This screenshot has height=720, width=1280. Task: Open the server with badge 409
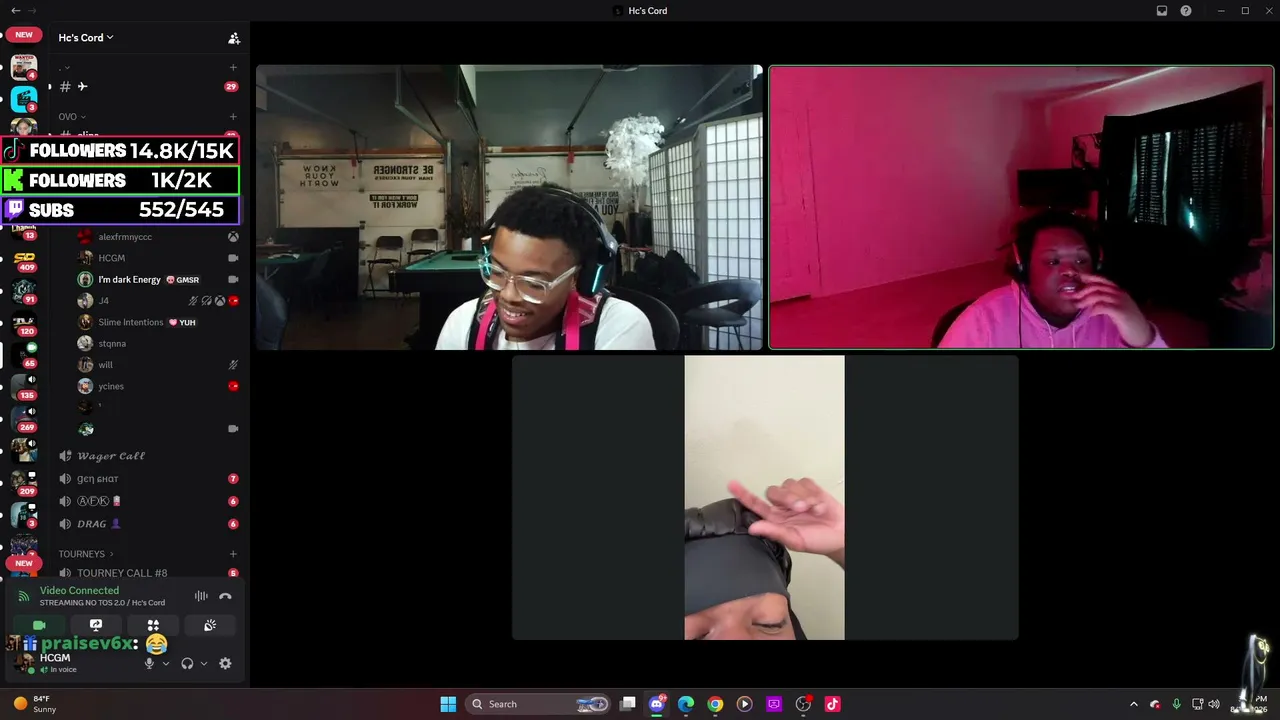tap(24, 260)
